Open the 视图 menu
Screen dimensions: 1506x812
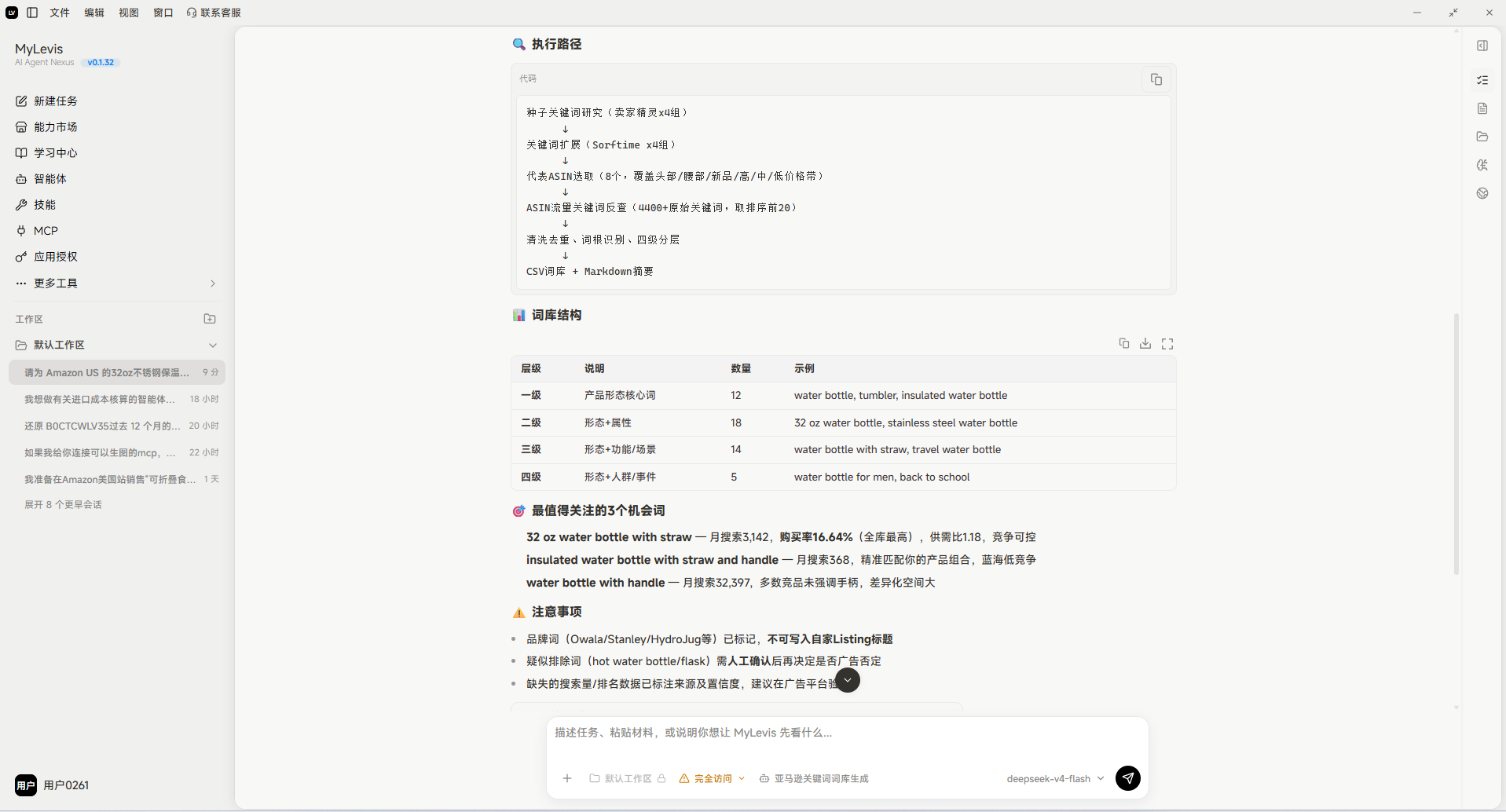click(129, 13)
